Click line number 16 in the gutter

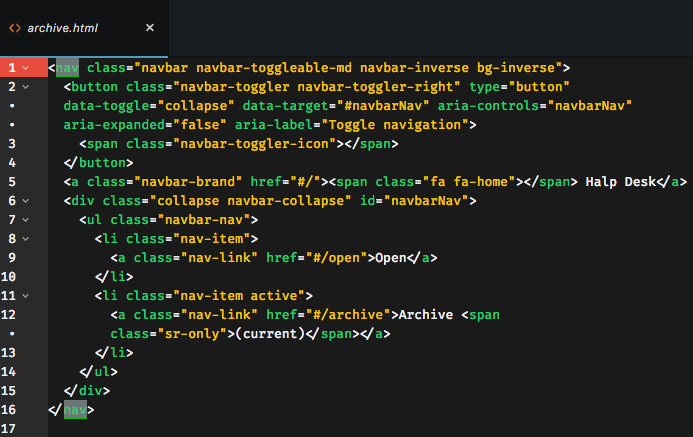point(8,410)
